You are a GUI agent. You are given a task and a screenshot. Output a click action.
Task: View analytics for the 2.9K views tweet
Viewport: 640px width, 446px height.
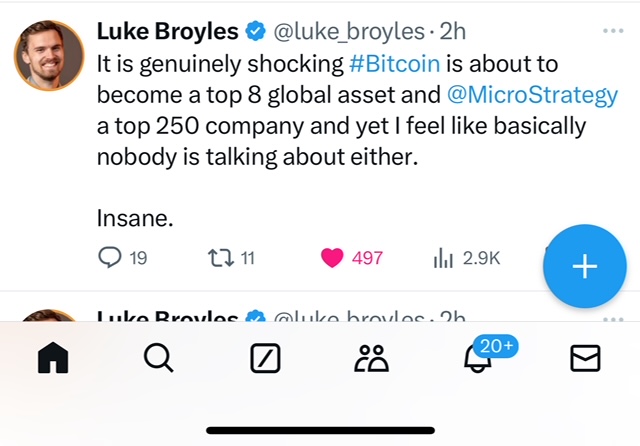tap(443, 258)
